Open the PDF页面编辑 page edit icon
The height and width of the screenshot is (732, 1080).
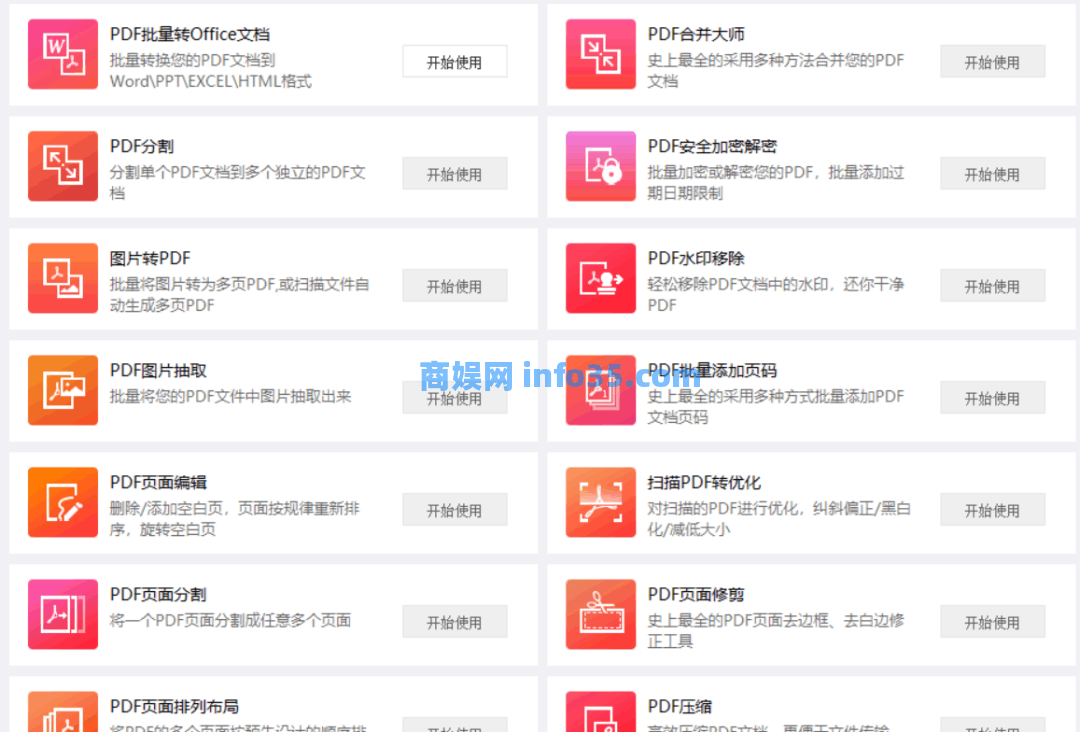63,502
